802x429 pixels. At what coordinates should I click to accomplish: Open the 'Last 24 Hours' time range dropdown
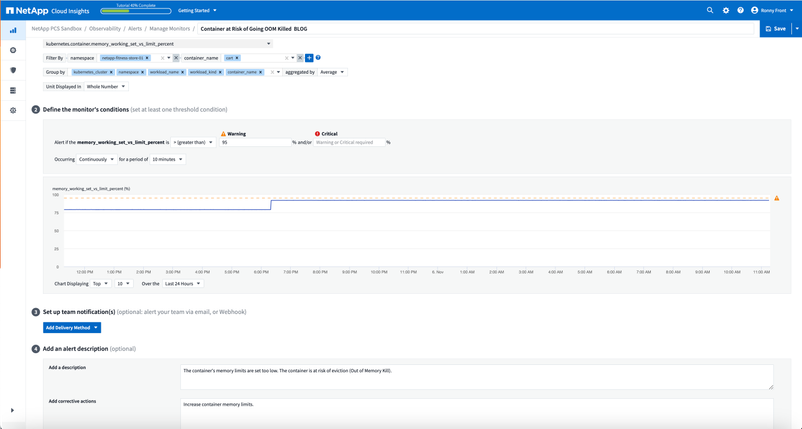click(183, 284)
